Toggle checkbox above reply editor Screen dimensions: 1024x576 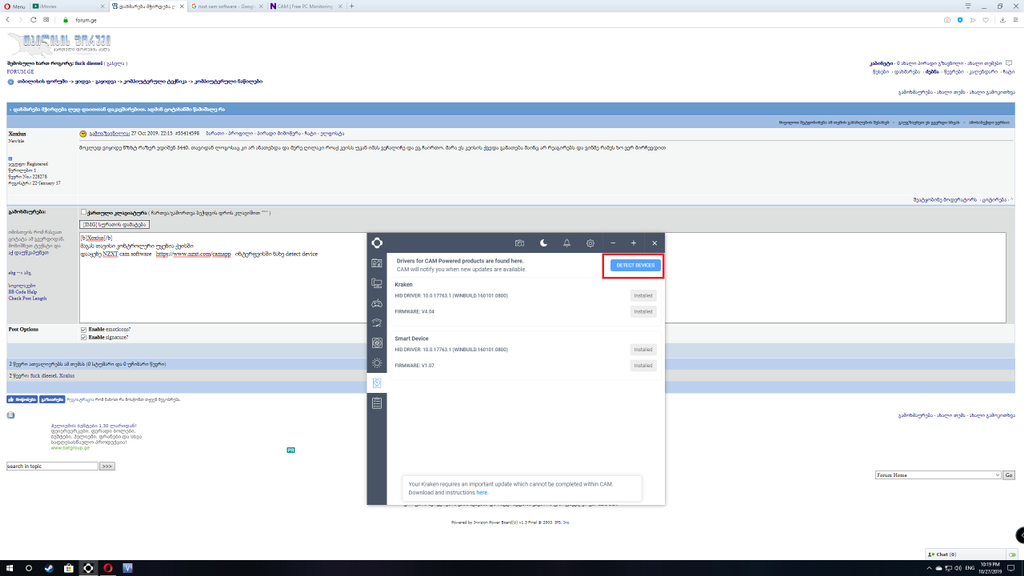tap(84, 212)
